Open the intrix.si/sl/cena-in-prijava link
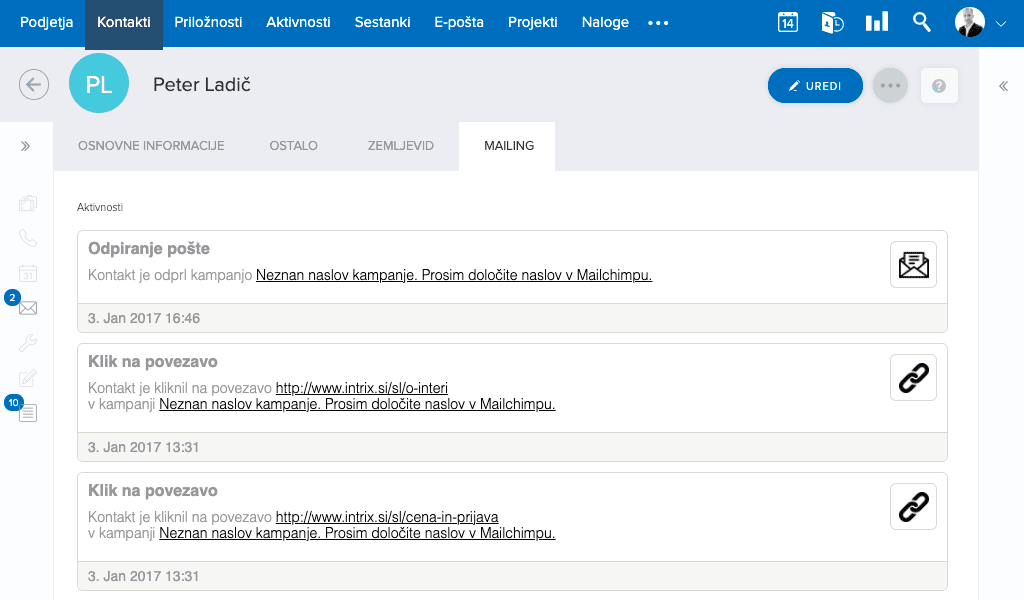1024x600 pixels. 387,517
